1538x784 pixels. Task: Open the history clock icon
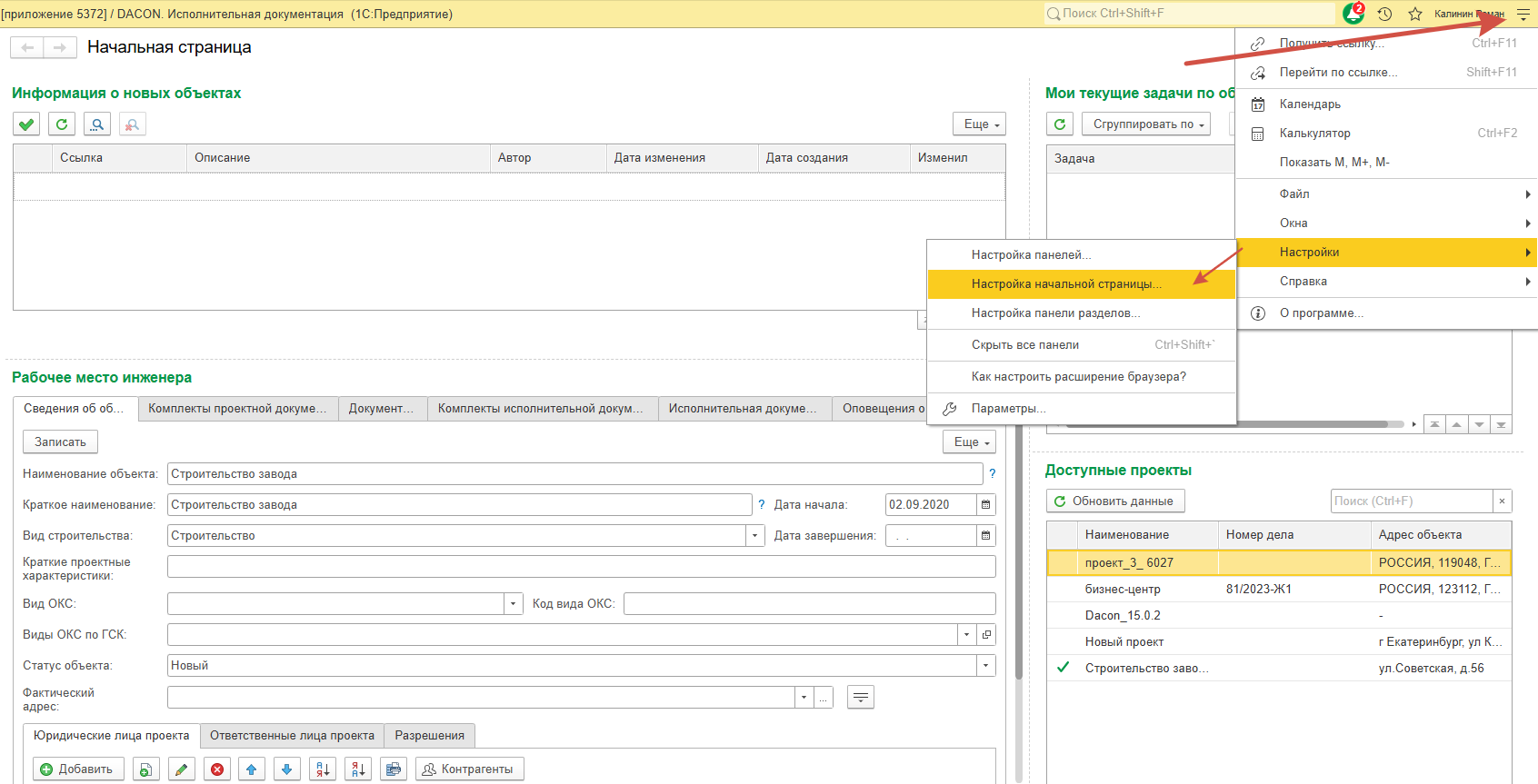(1384, 14)
